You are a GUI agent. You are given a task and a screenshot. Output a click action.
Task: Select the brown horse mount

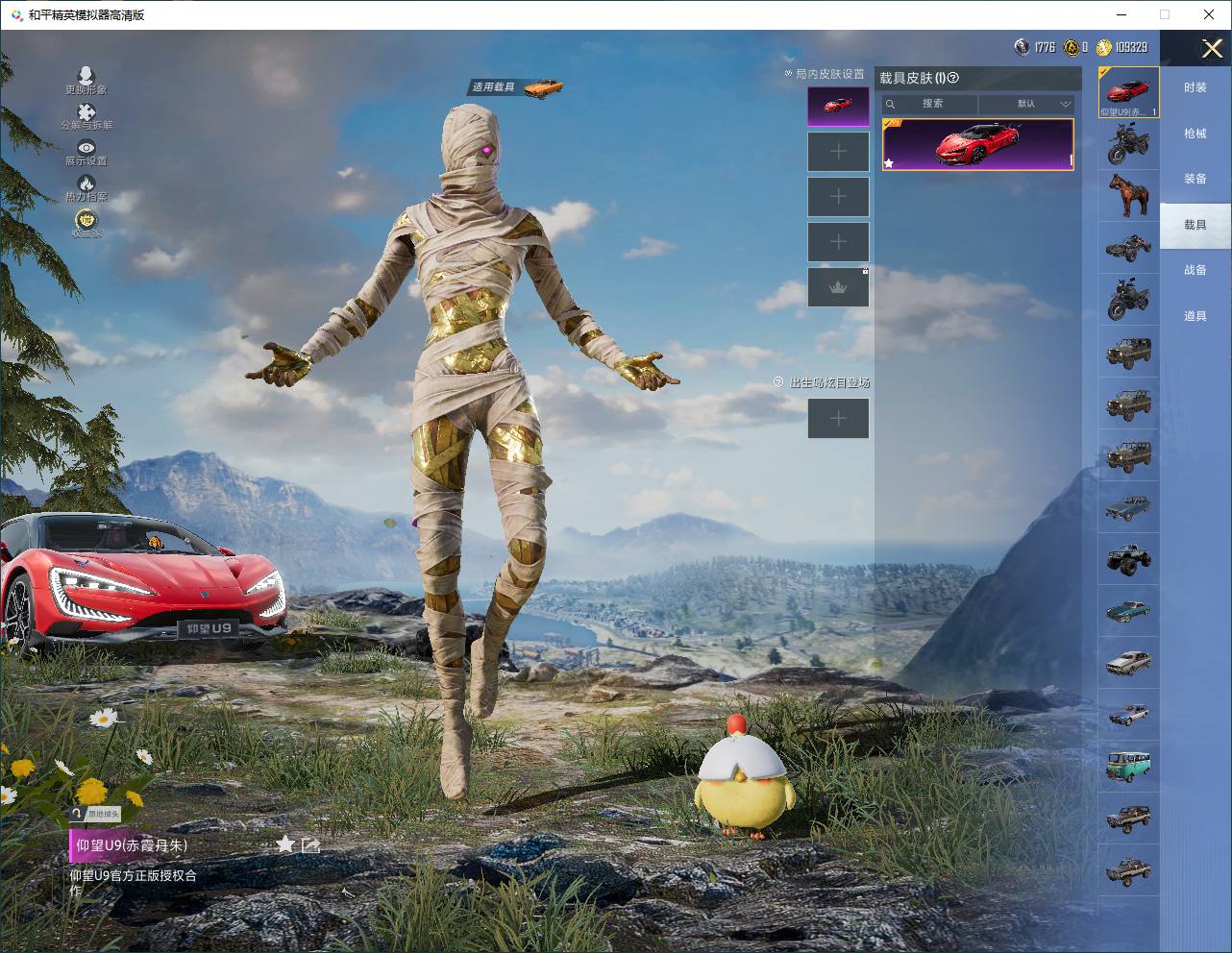(x=1128, y=196)
